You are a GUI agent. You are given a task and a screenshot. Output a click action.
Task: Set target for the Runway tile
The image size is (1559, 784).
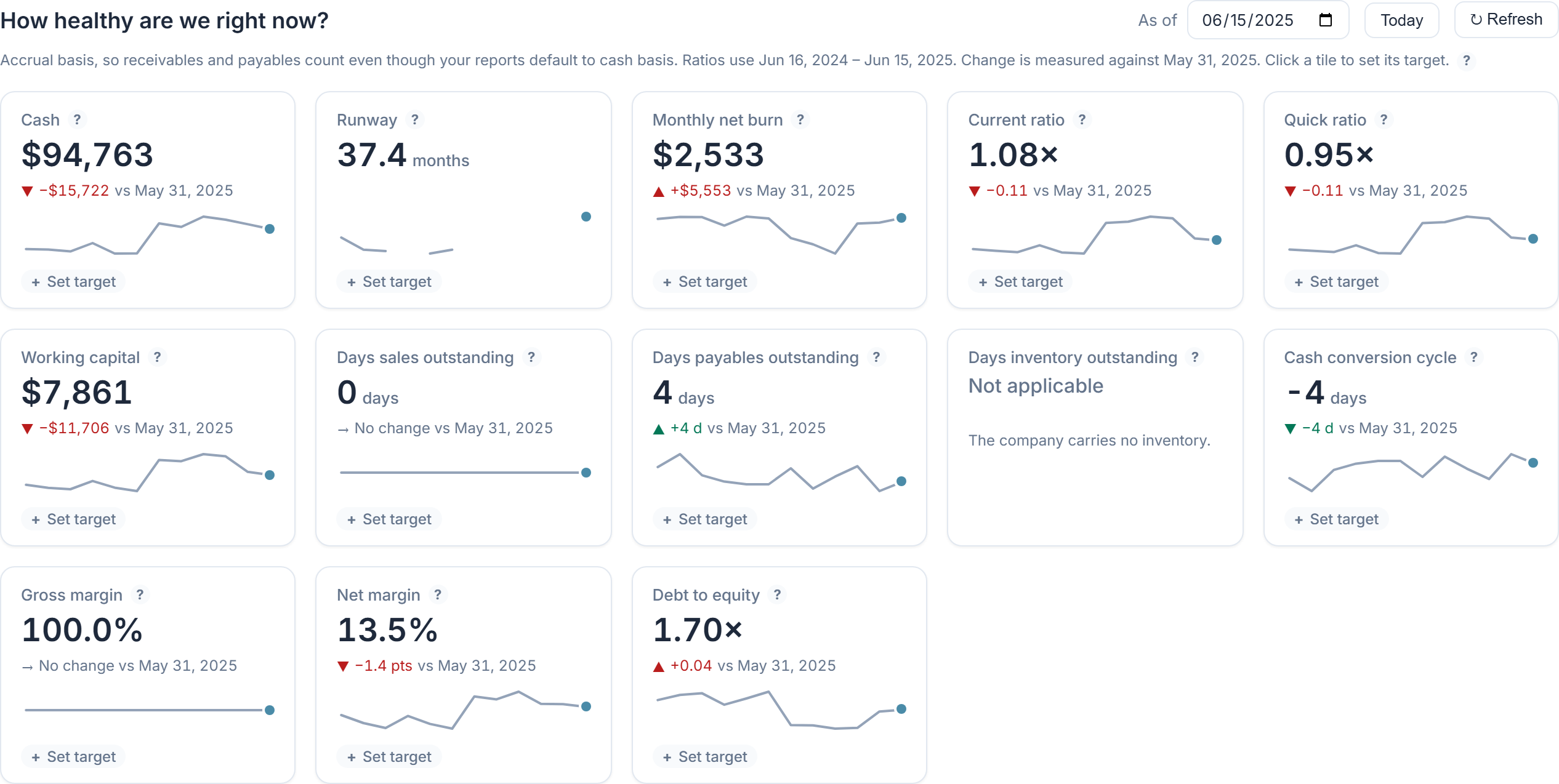[x=389, y=282]
